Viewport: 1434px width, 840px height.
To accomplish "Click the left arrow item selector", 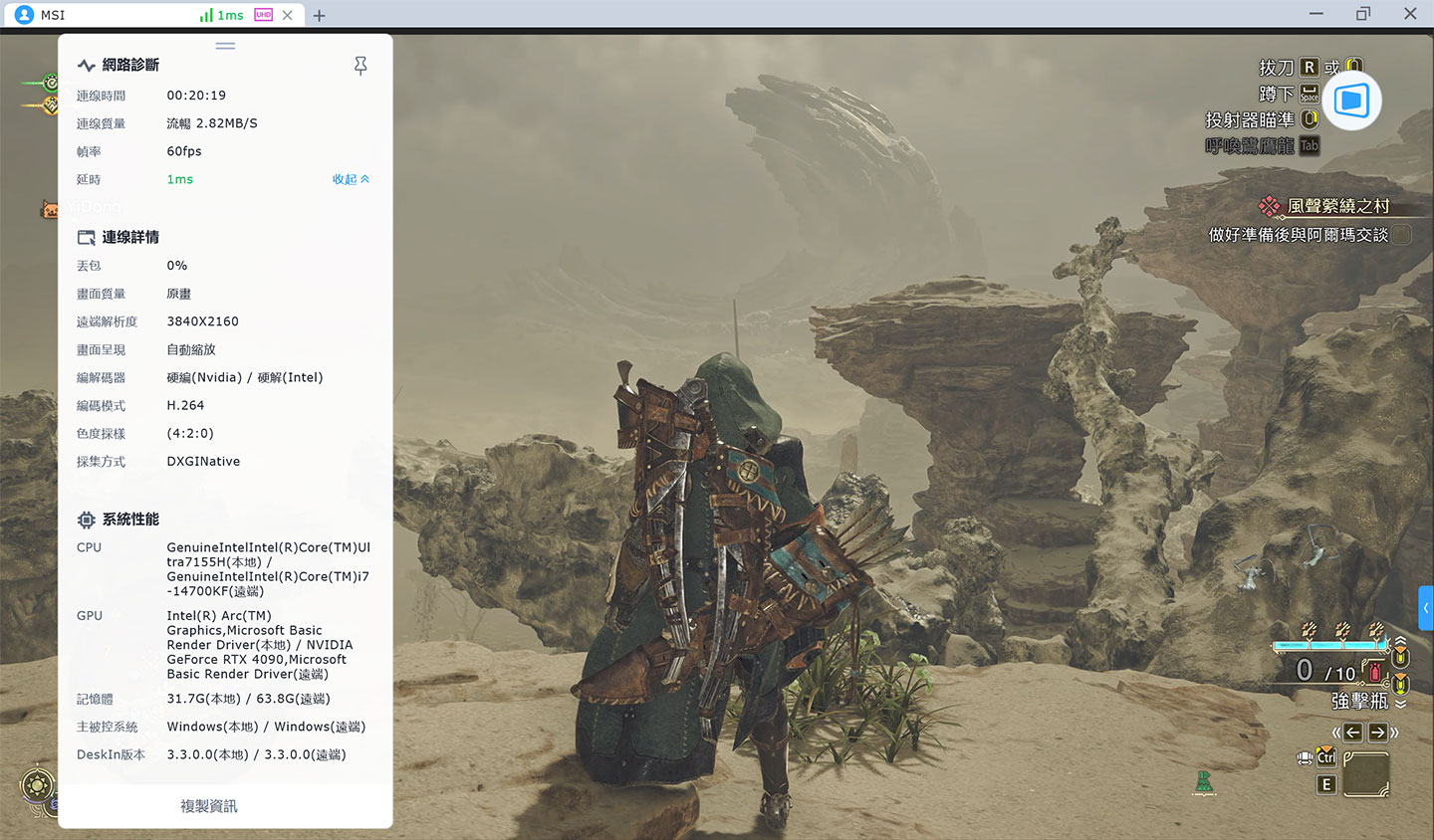I will pyautogui.click(x=1352, y=733).
